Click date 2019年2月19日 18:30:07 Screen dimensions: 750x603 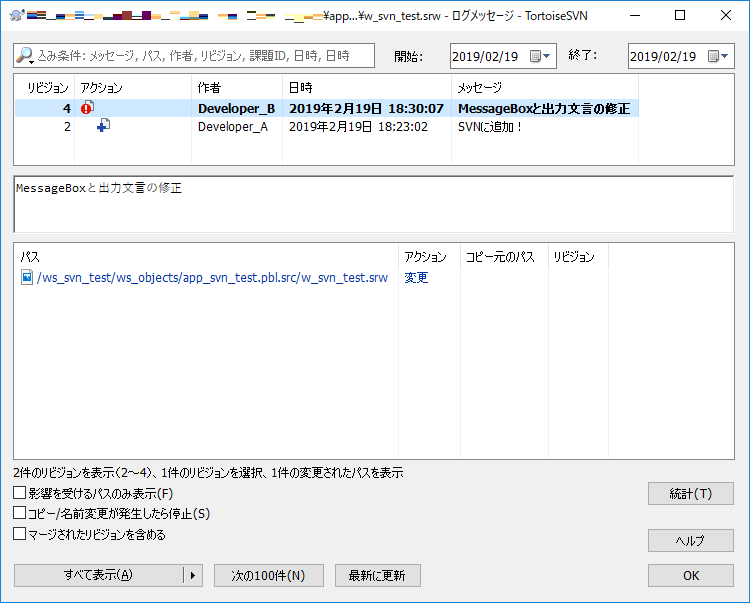[x=366, y=109]
